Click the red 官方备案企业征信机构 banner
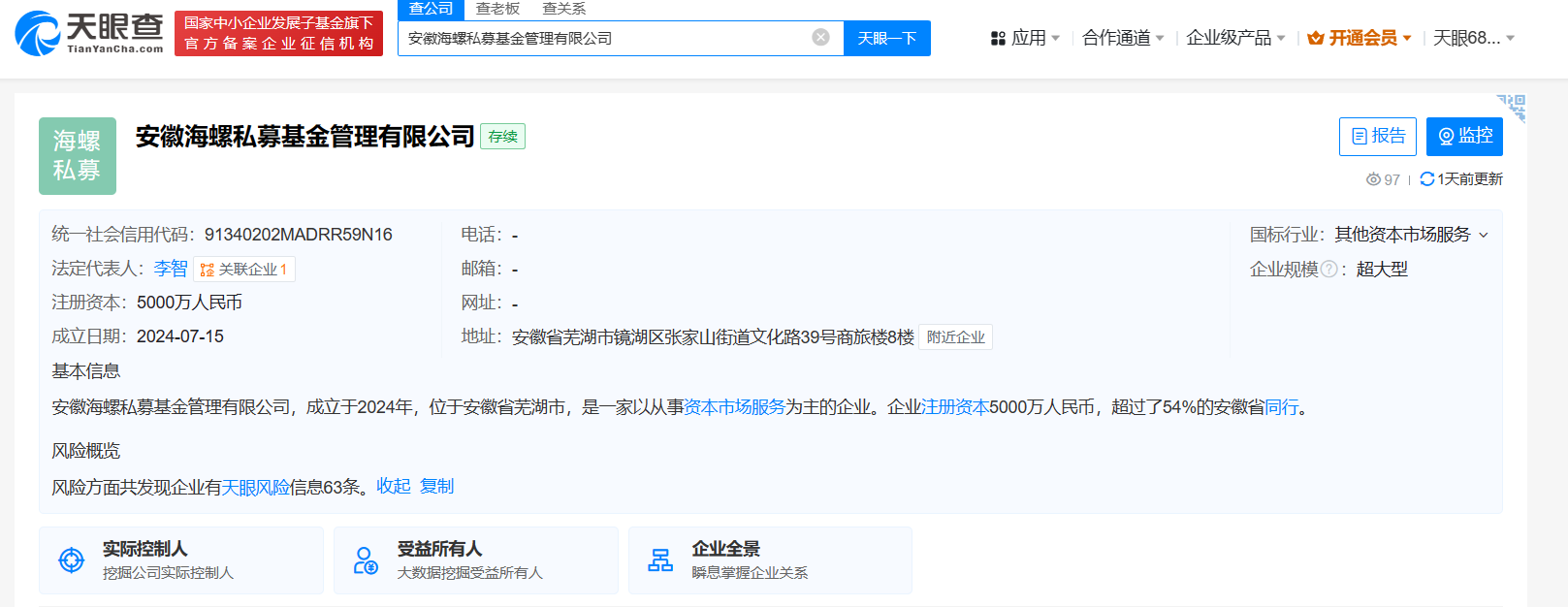 click(x=278, y=34)
